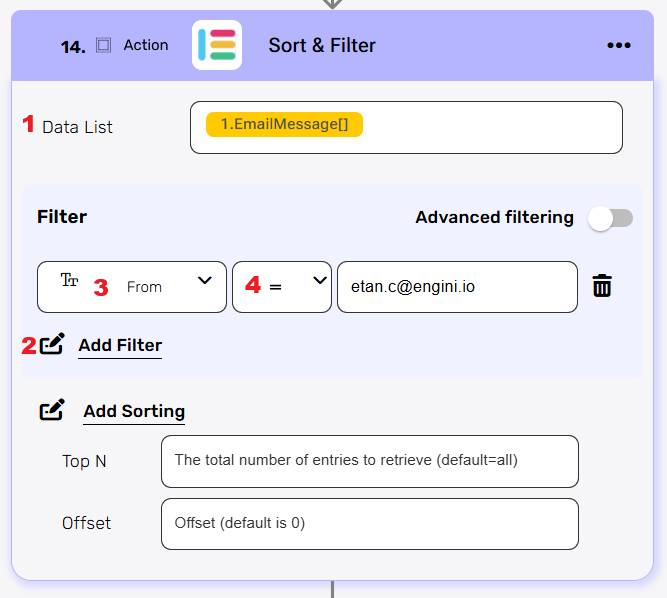
Task: Open the equals operator dropdown
Action: (x=281, y=287)
